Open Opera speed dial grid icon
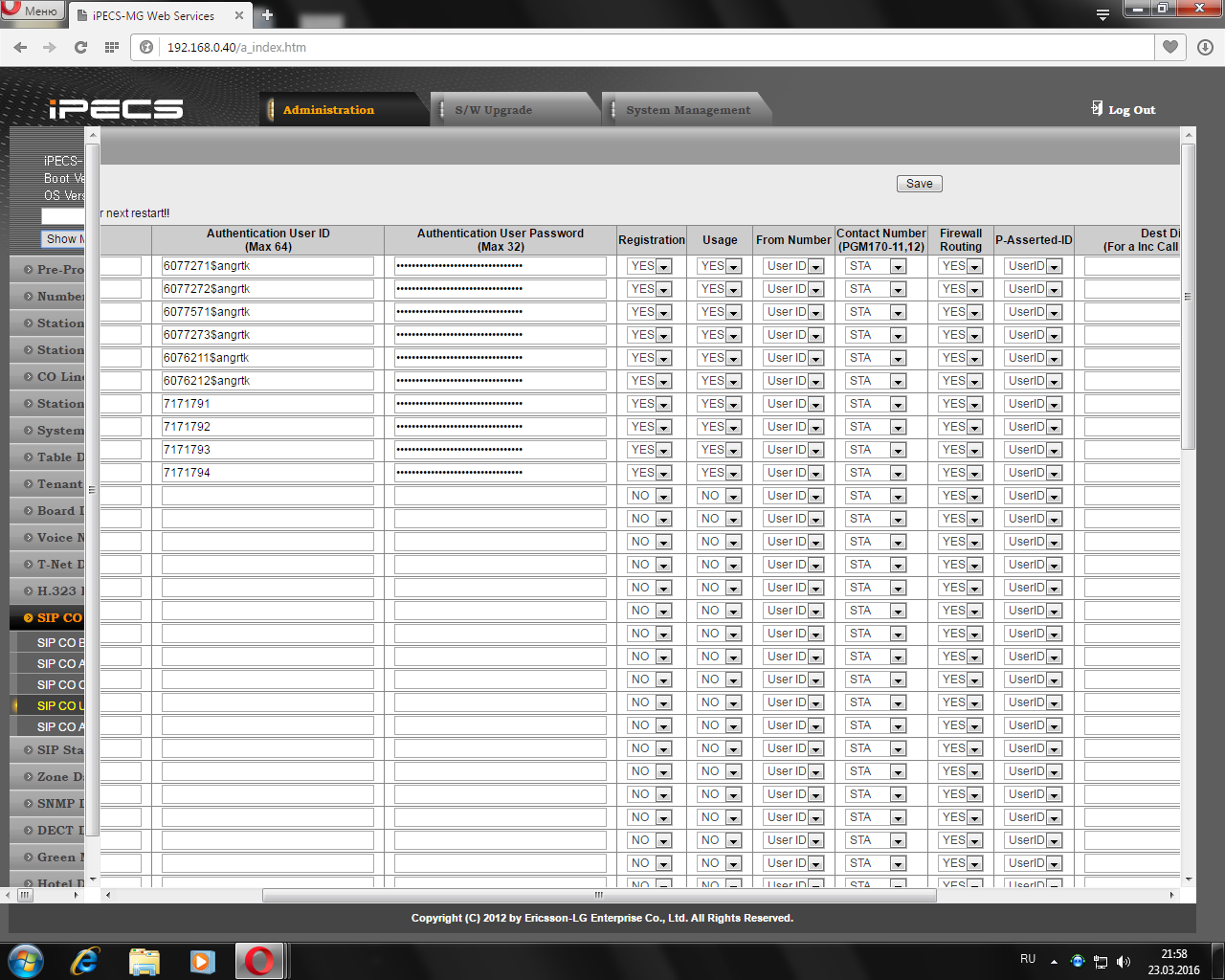This screenshot has width=1225, height=980. click(112, 47)
